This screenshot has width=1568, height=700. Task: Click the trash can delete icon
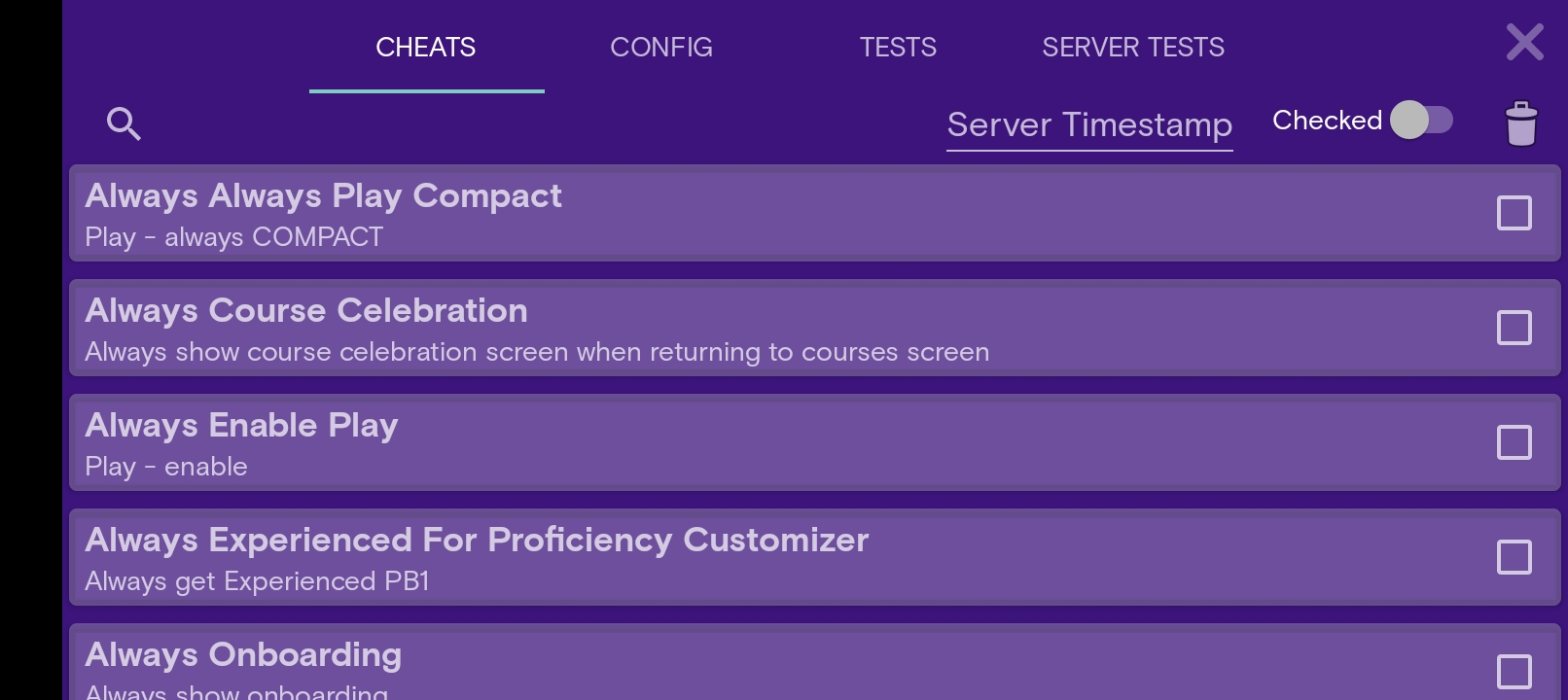pyautogui.click(x=1521, y=123)
